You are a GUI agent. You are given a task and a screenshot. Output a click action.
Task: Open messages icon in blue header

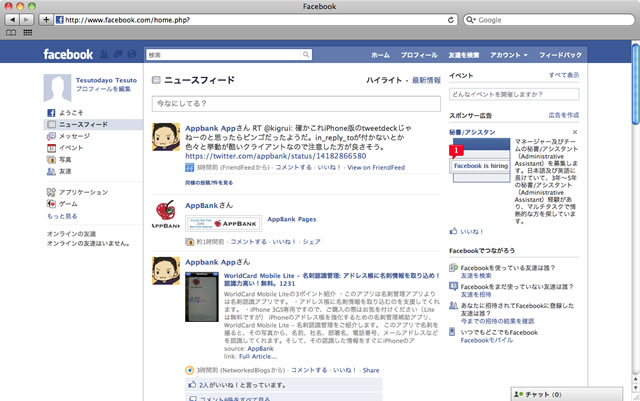[118, 54]
